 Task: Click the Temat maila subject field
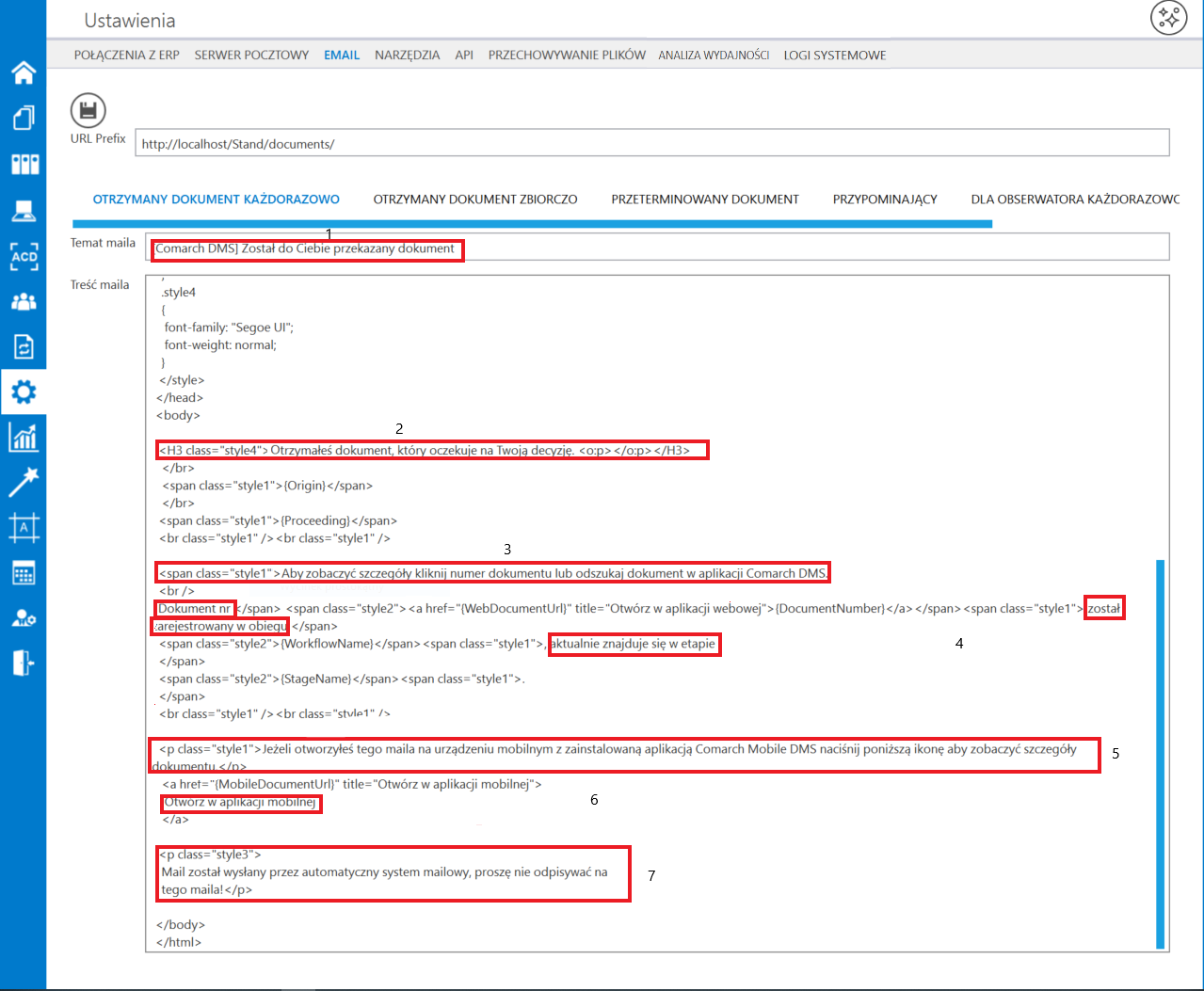tap(657, 247)
